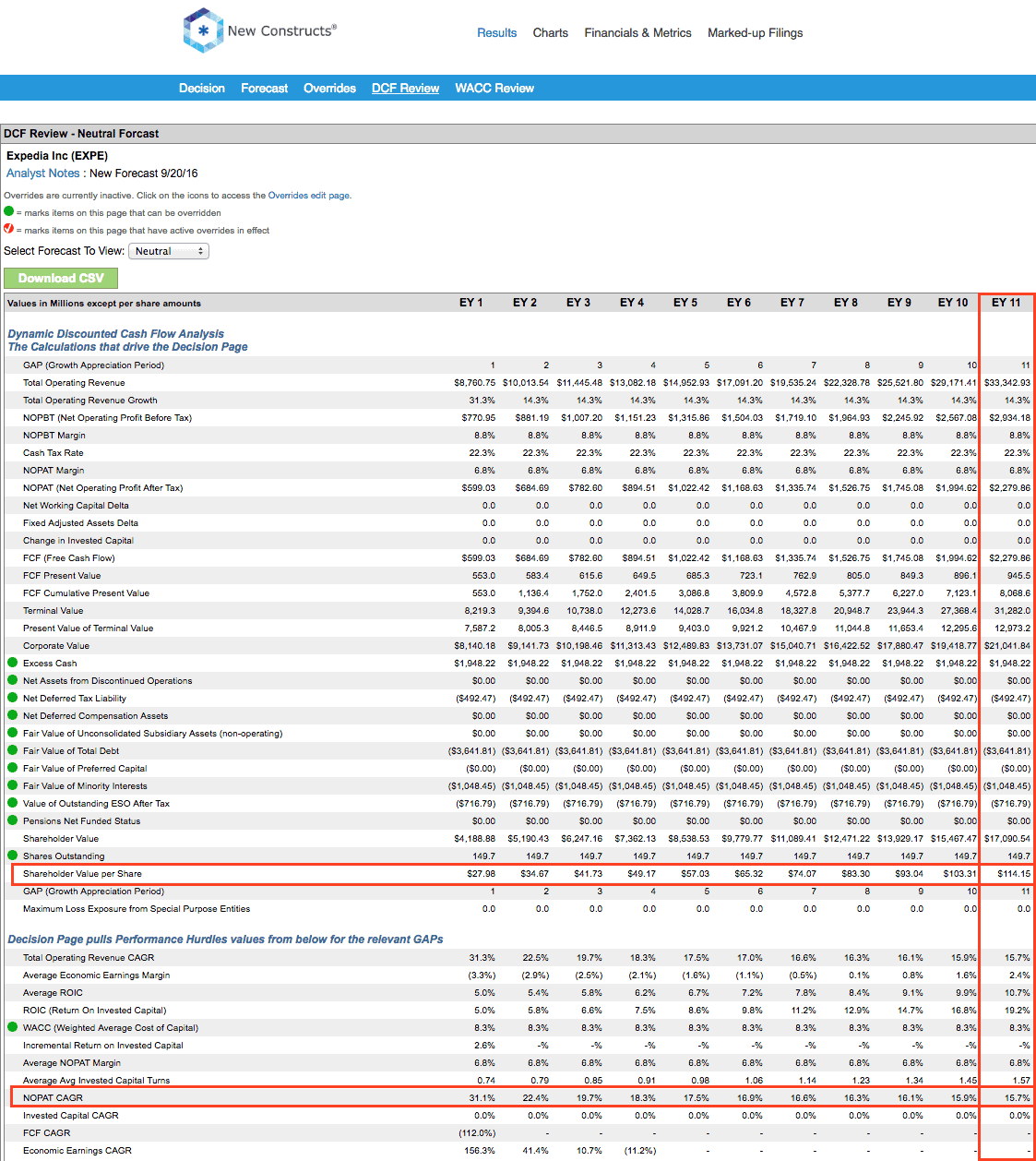
Task: Open the Overrides tab
Action: [x=330, y=89]
